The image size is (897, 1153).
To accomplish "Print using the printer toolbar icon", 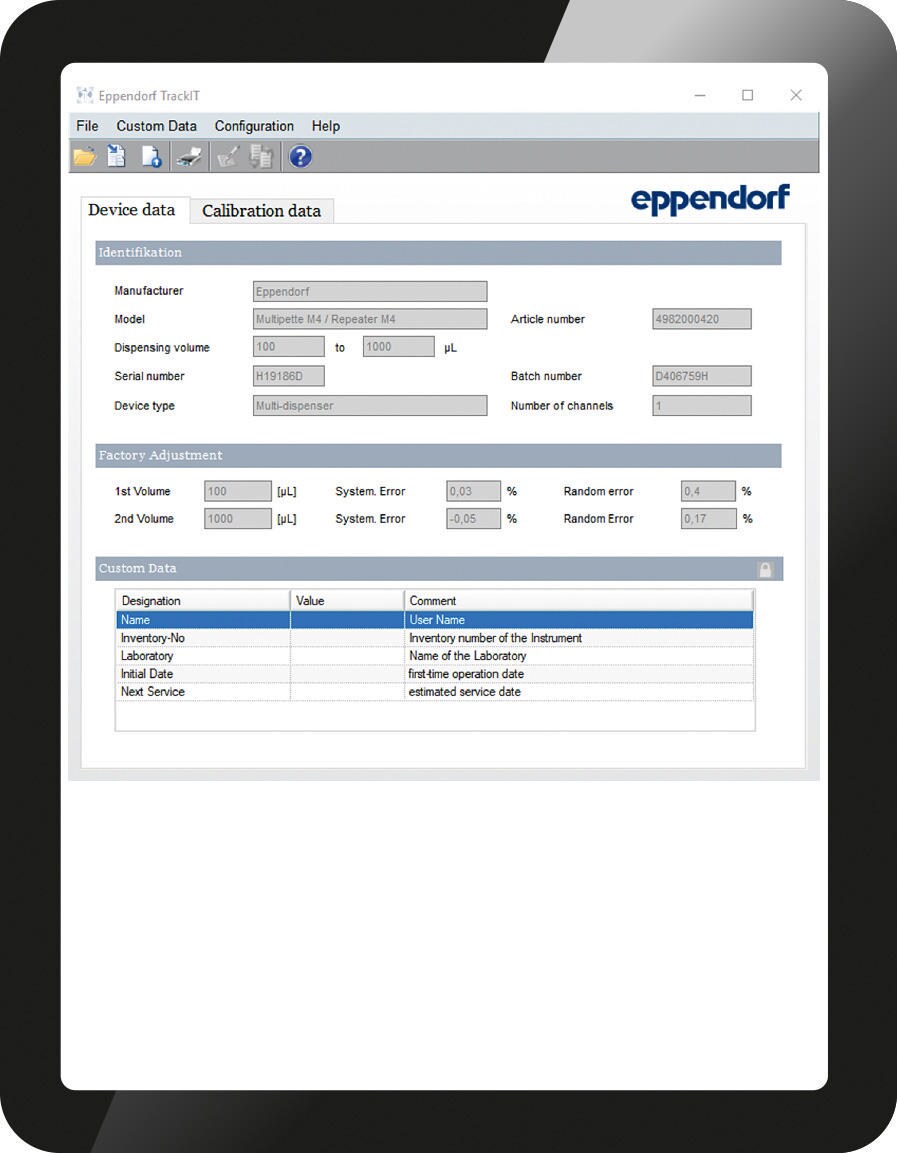I will 190,157.
